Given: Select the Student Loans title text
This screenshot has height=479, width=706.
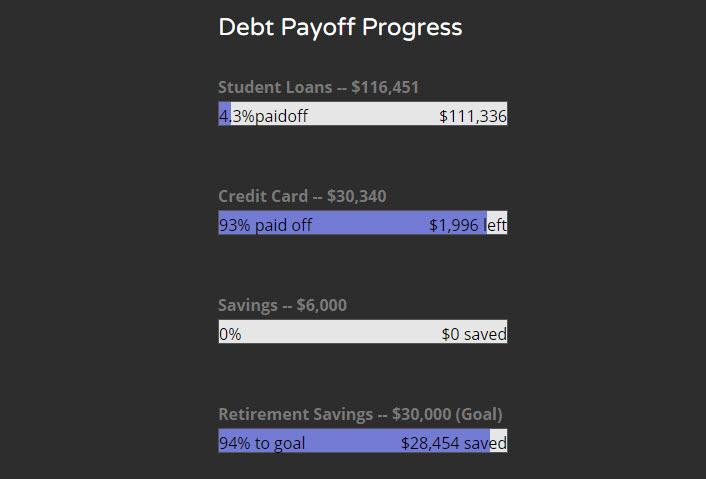Looking at the screenshot, I should [x=275, y=87].
